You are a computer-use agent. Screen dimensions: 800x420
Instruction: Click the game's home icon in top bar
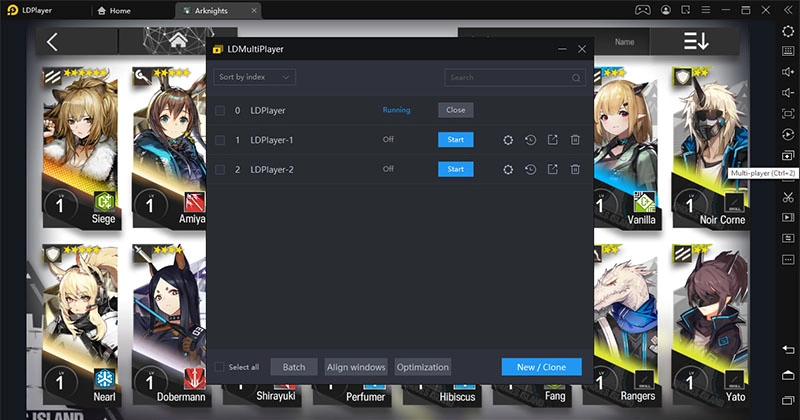point(178,40)
